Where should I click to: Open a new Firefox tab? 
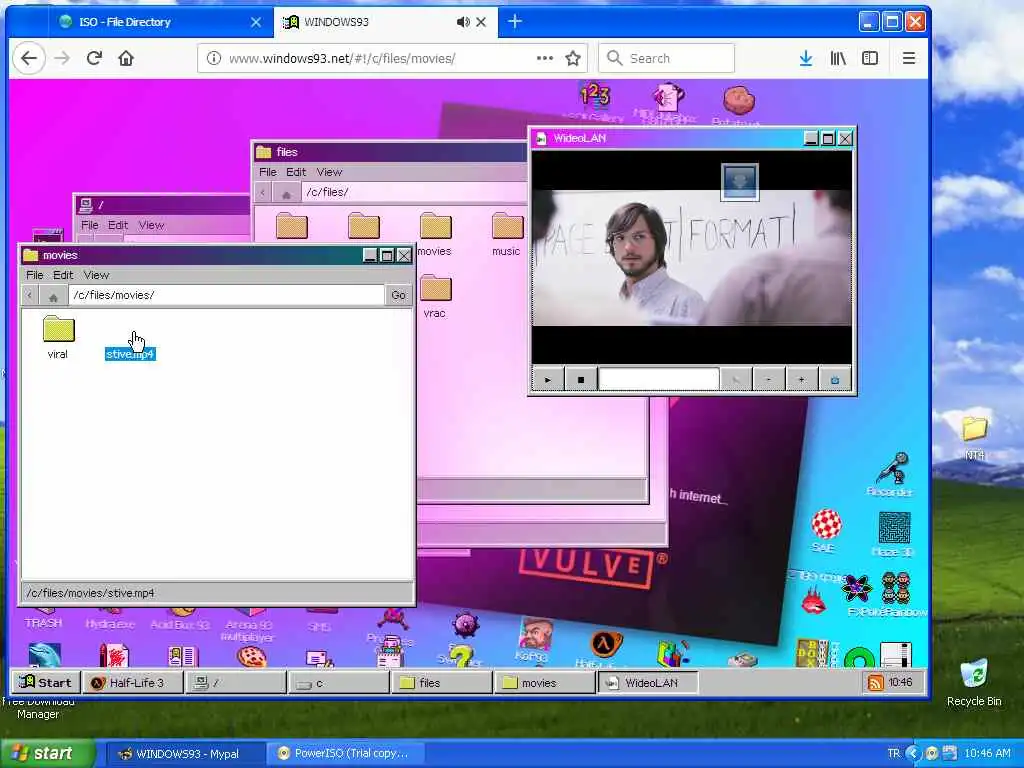[515, 22]
